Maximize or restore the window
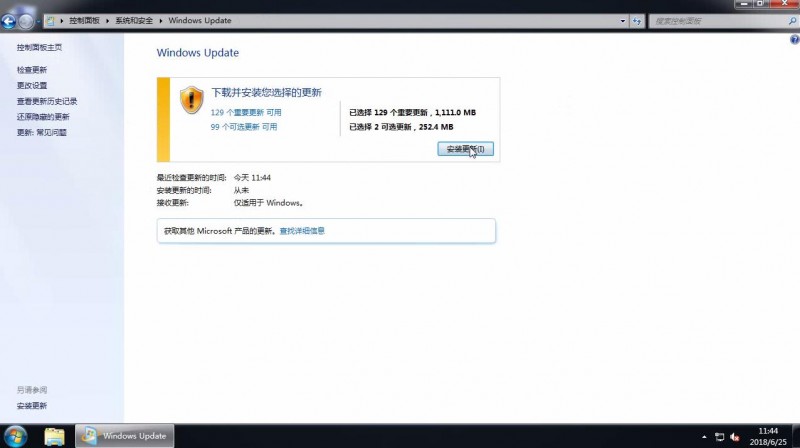 (760, 4)
